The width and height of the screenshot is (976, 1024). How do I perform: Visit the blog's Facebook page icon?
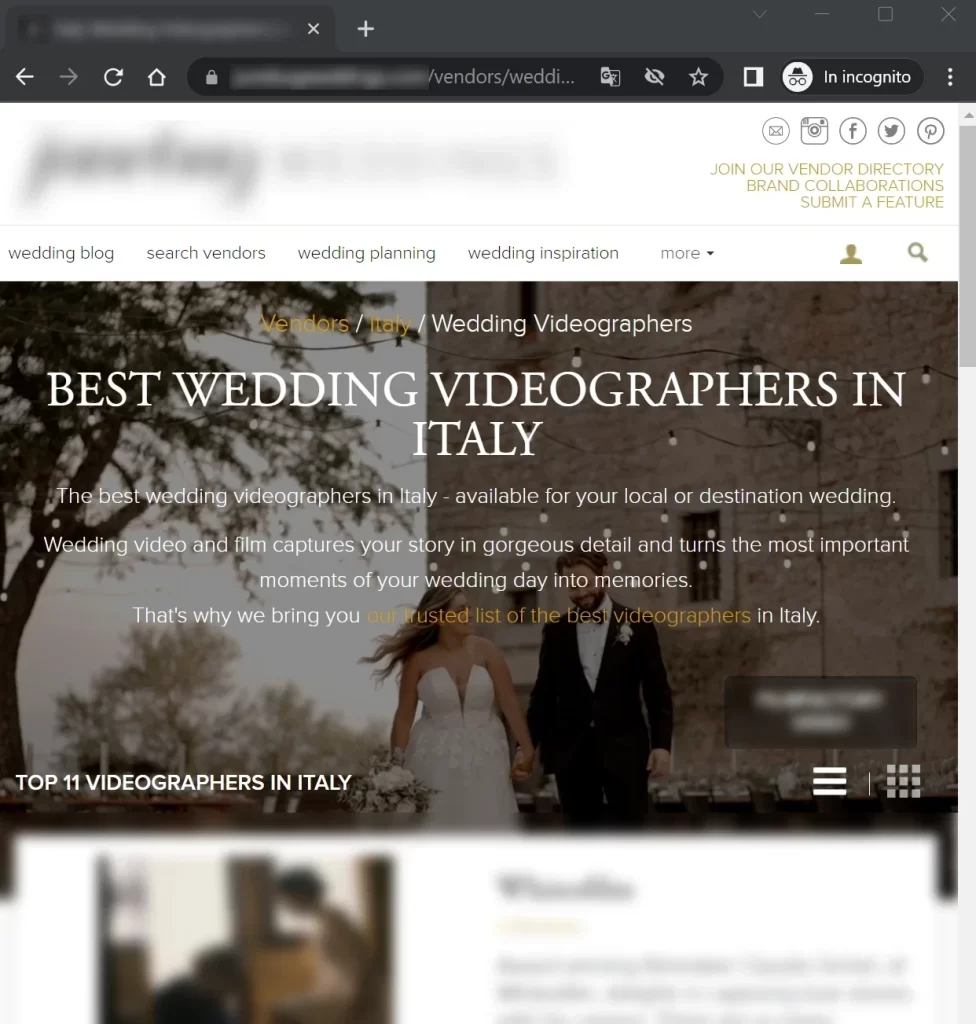coord(852,130)
